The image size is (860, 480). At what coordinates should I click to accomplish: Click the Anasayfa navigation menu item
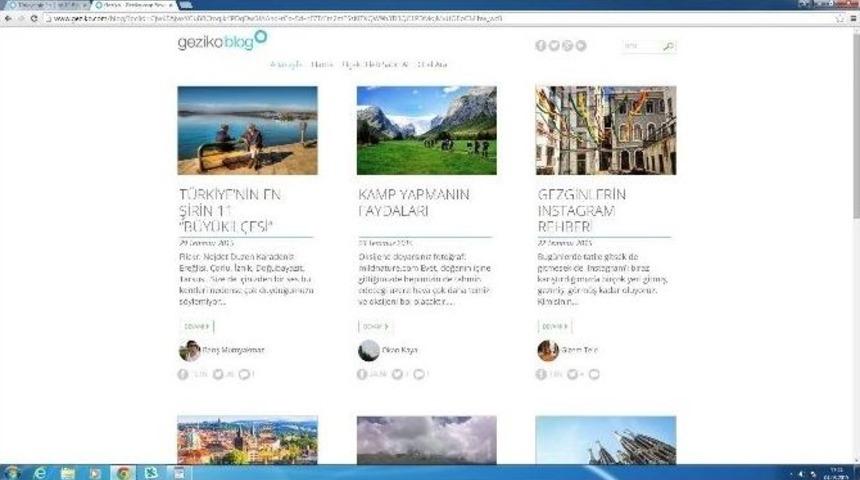286,65
